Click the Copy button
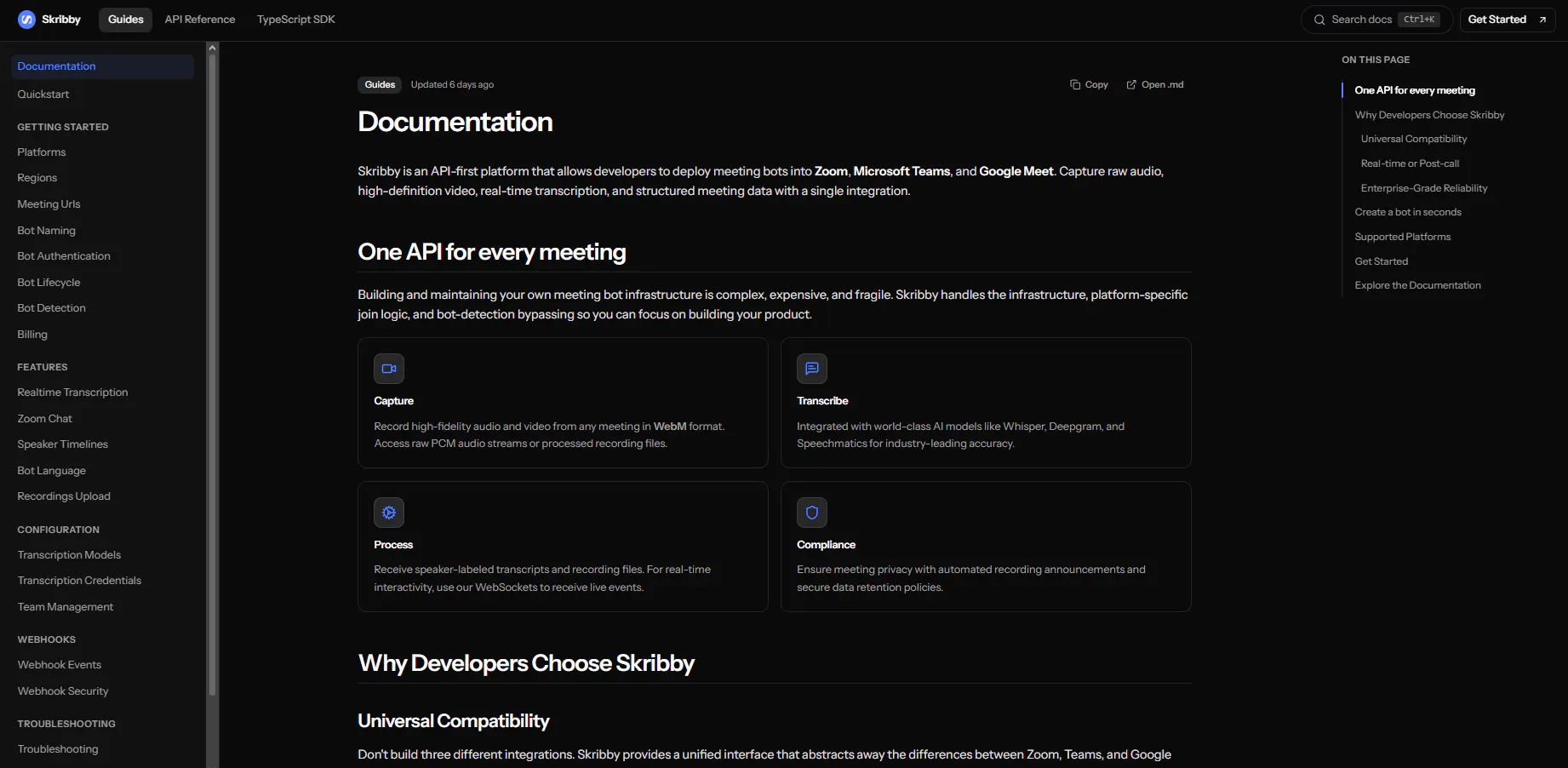This screenshot has height=768, width=1568. 1090,85
